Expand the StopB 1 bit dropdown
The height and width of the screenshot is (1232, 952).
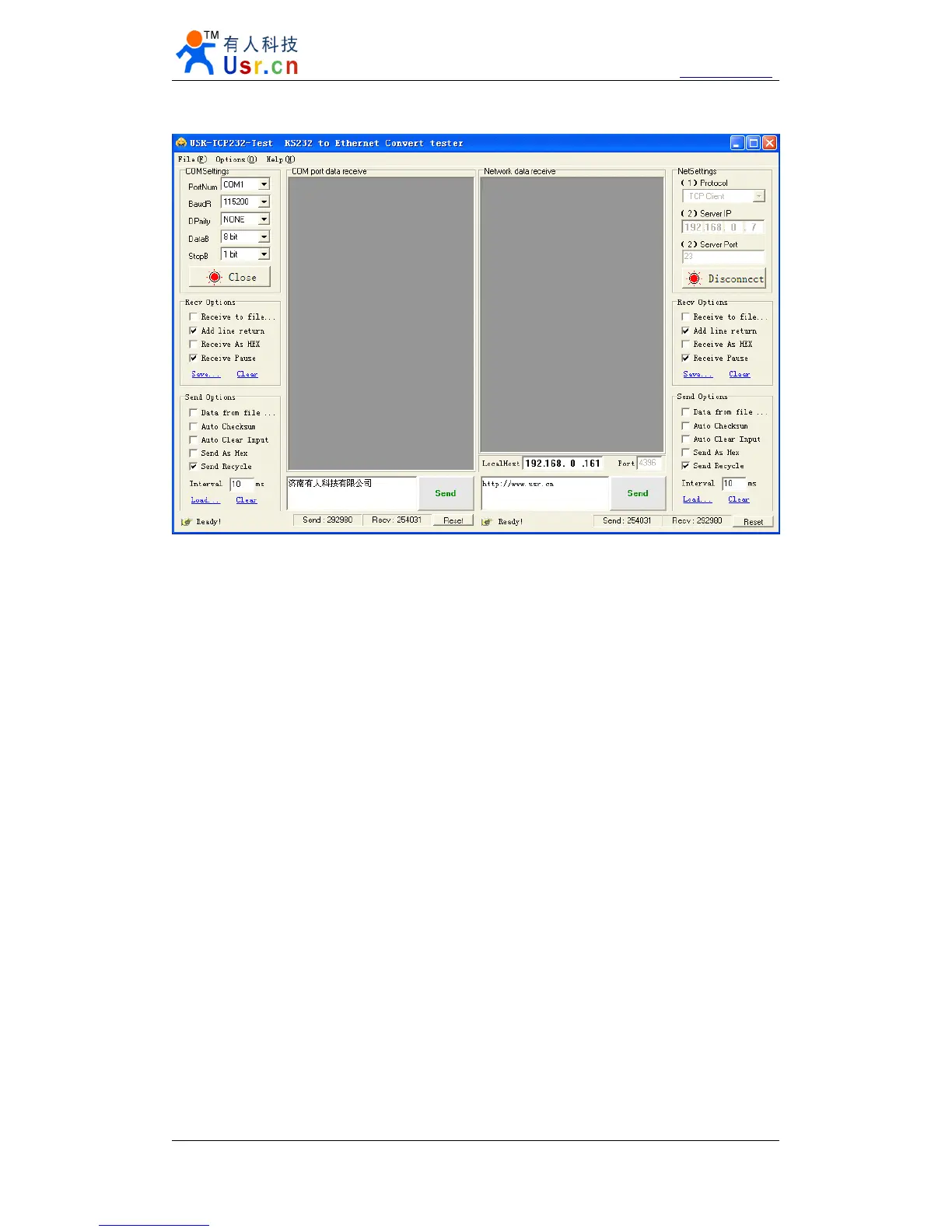[264, 254]
